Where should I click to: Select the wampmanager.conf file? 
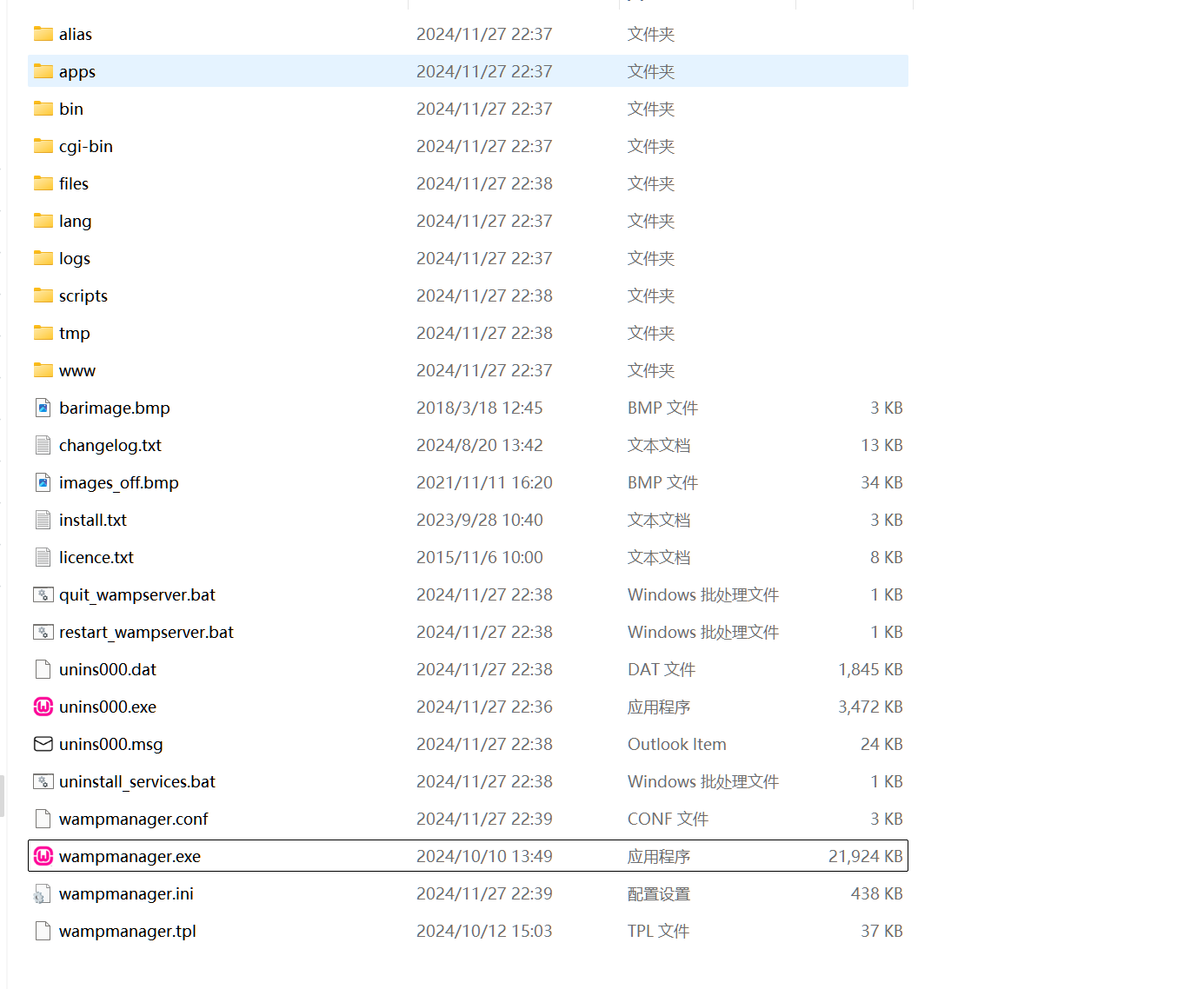click(134, 819)
